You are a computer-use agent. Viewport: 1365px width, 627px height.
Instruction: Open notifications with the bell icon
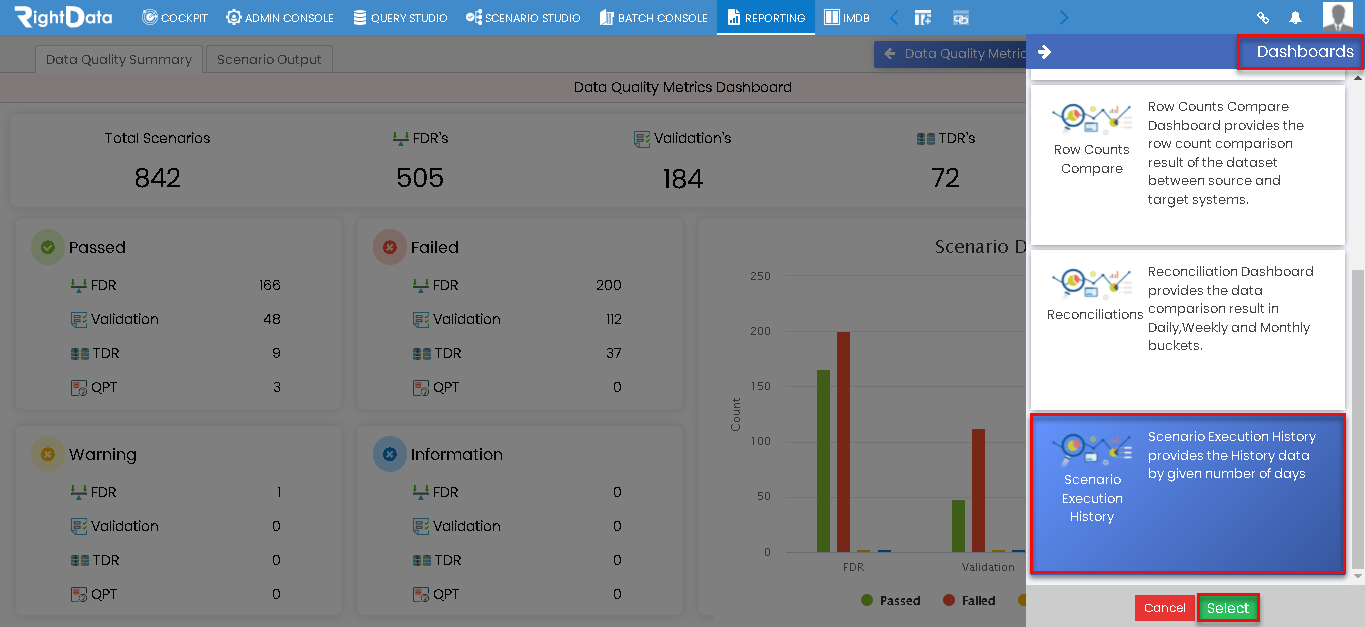pos(1297,17)
